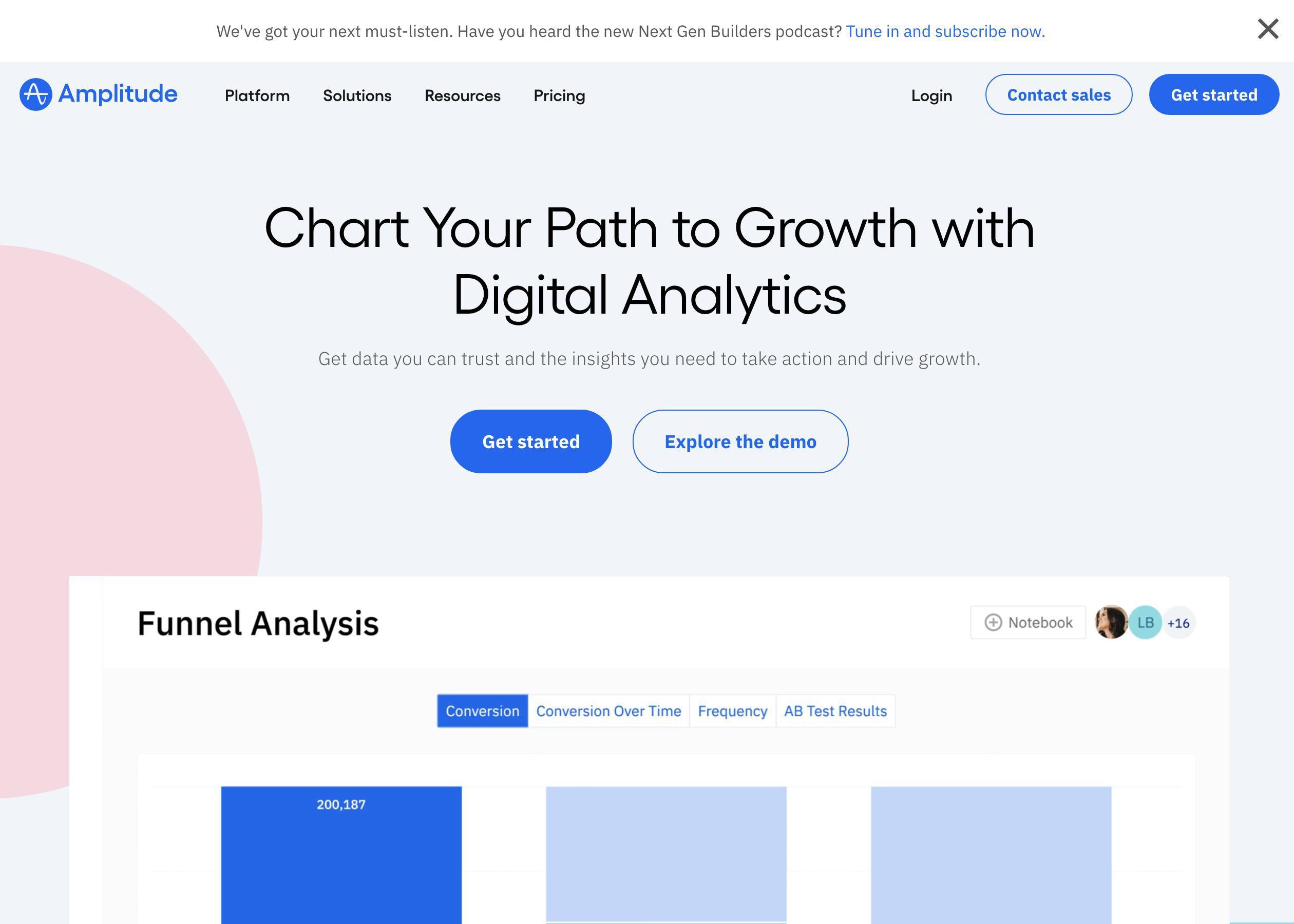Screen dimensions: 1294x924
Task: Select the AB Test Results tab
Action: tap(836, 711)
